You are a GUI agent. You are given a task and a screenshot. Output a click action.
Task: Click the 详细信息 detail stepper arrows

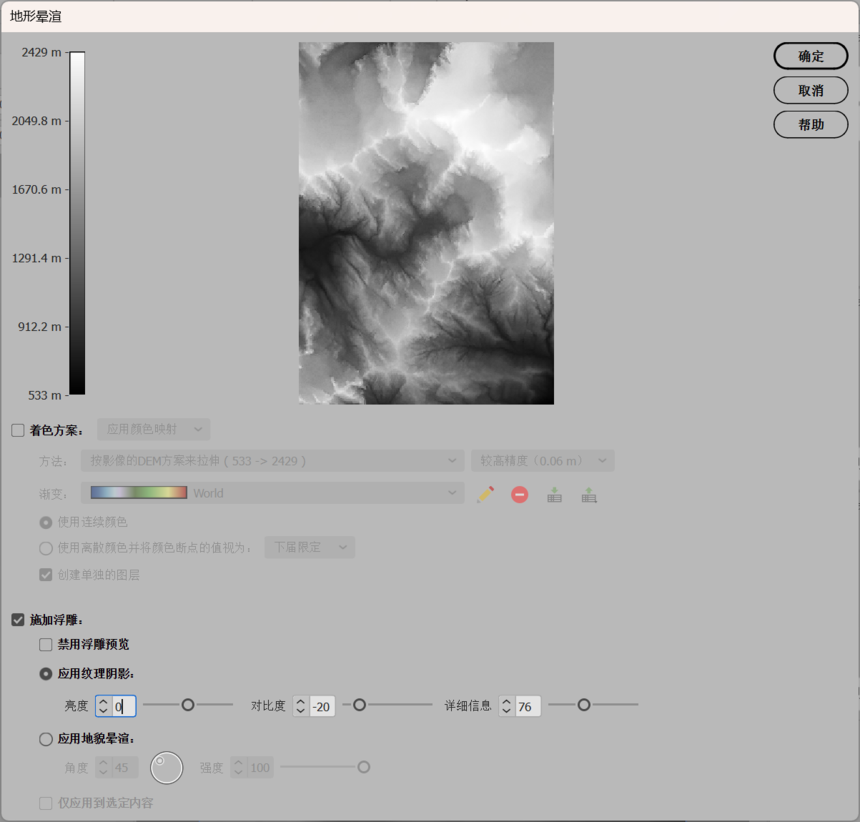pos(507,706)
